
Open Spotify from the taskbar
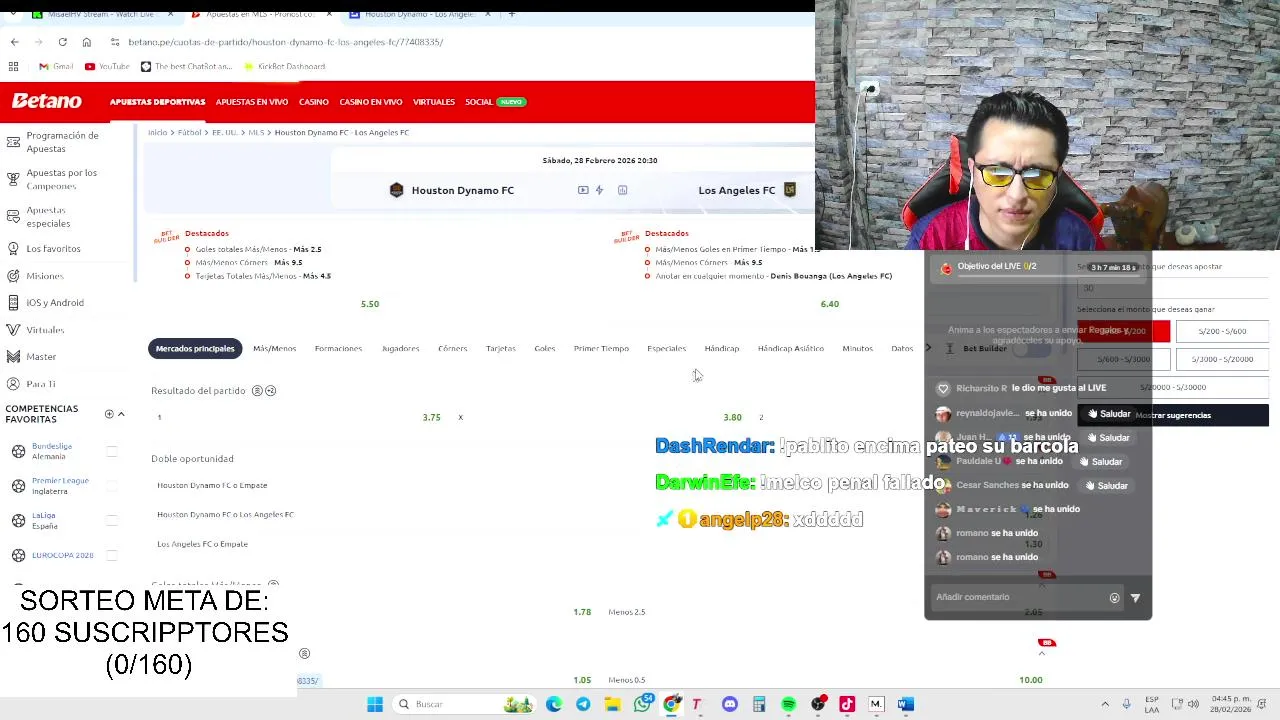[x=788, y=704]
